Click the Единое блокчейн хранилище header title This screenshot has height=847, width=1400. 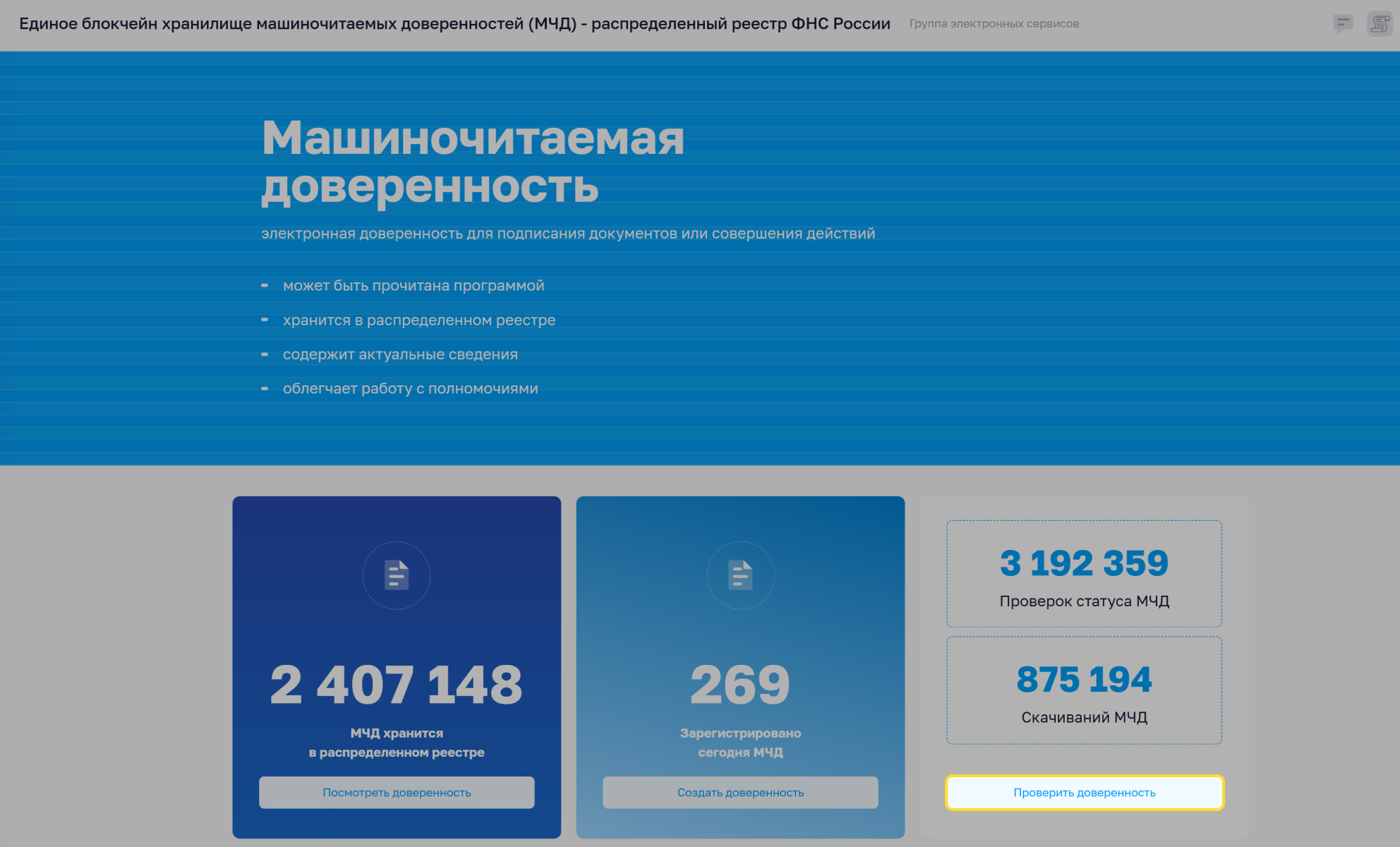[x=454, y=24]
